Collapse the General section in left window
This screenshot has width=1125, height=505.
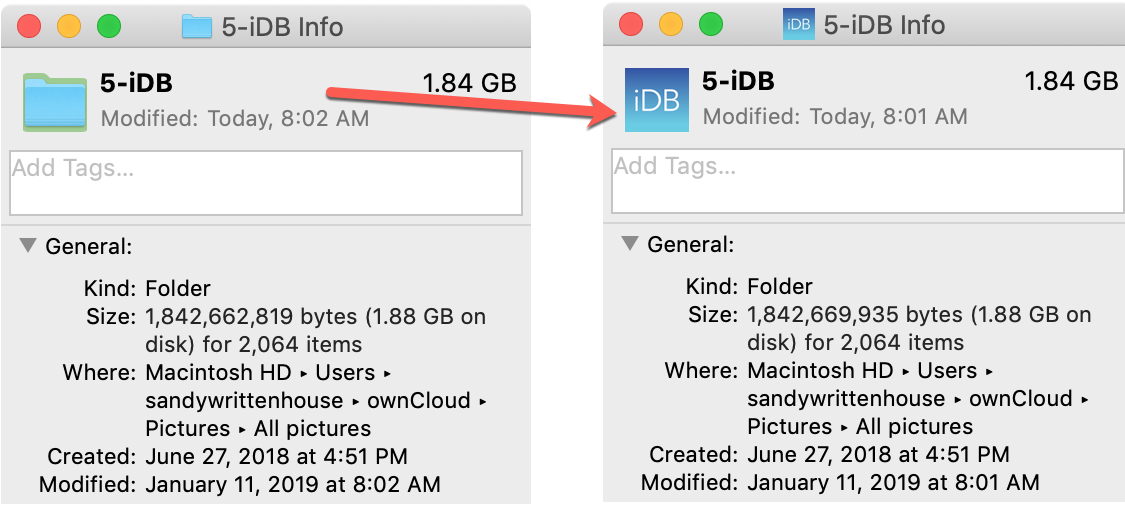[28, 246]
